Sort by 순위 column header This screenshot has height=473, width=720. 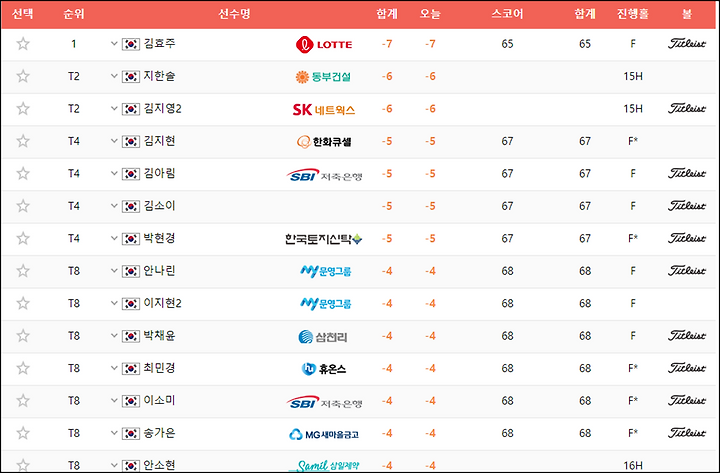point(73,14)
